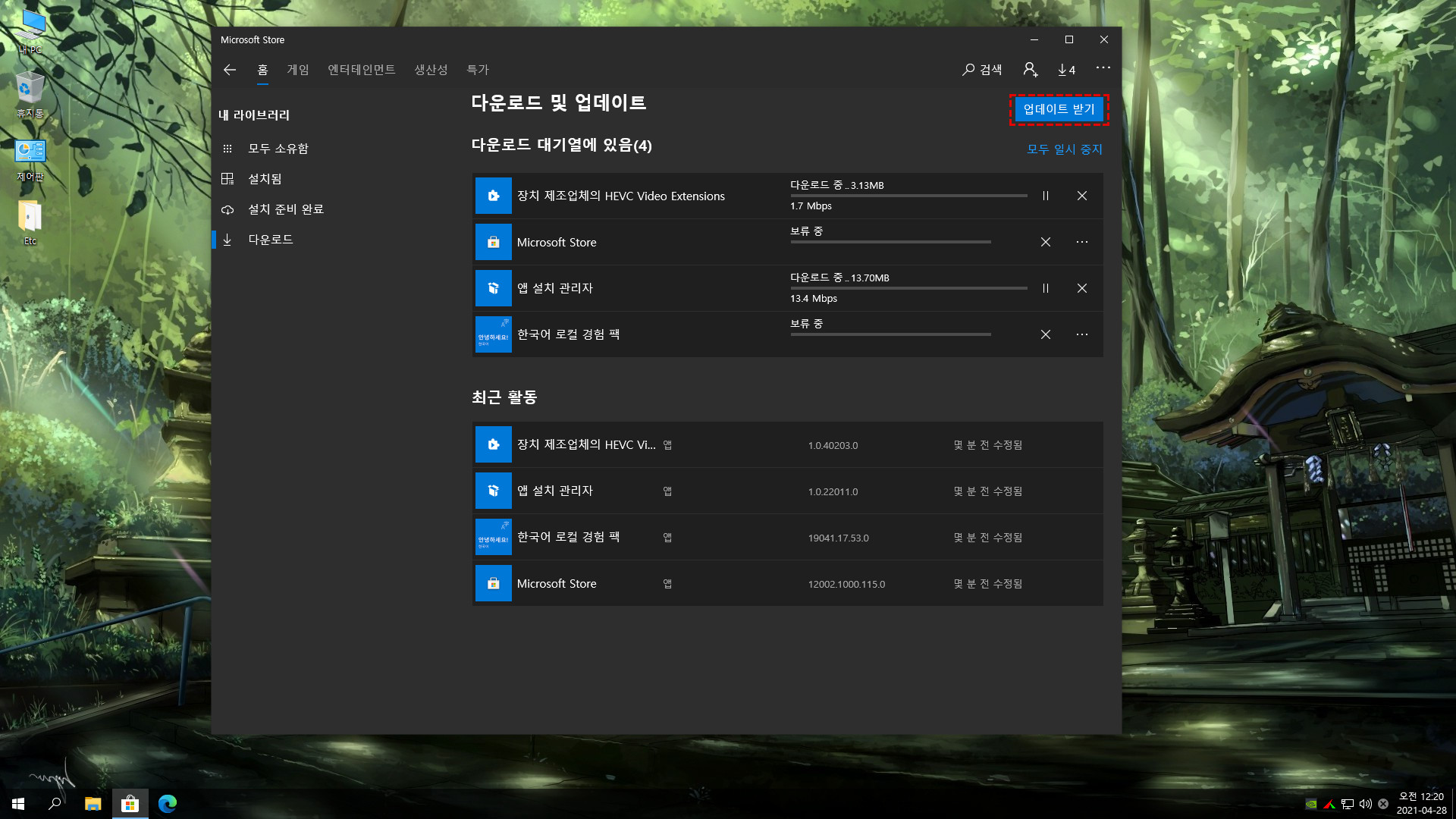Open 모두 소유함 in library sidebar
Screen dimensions: 1456x819
(278, 149)
